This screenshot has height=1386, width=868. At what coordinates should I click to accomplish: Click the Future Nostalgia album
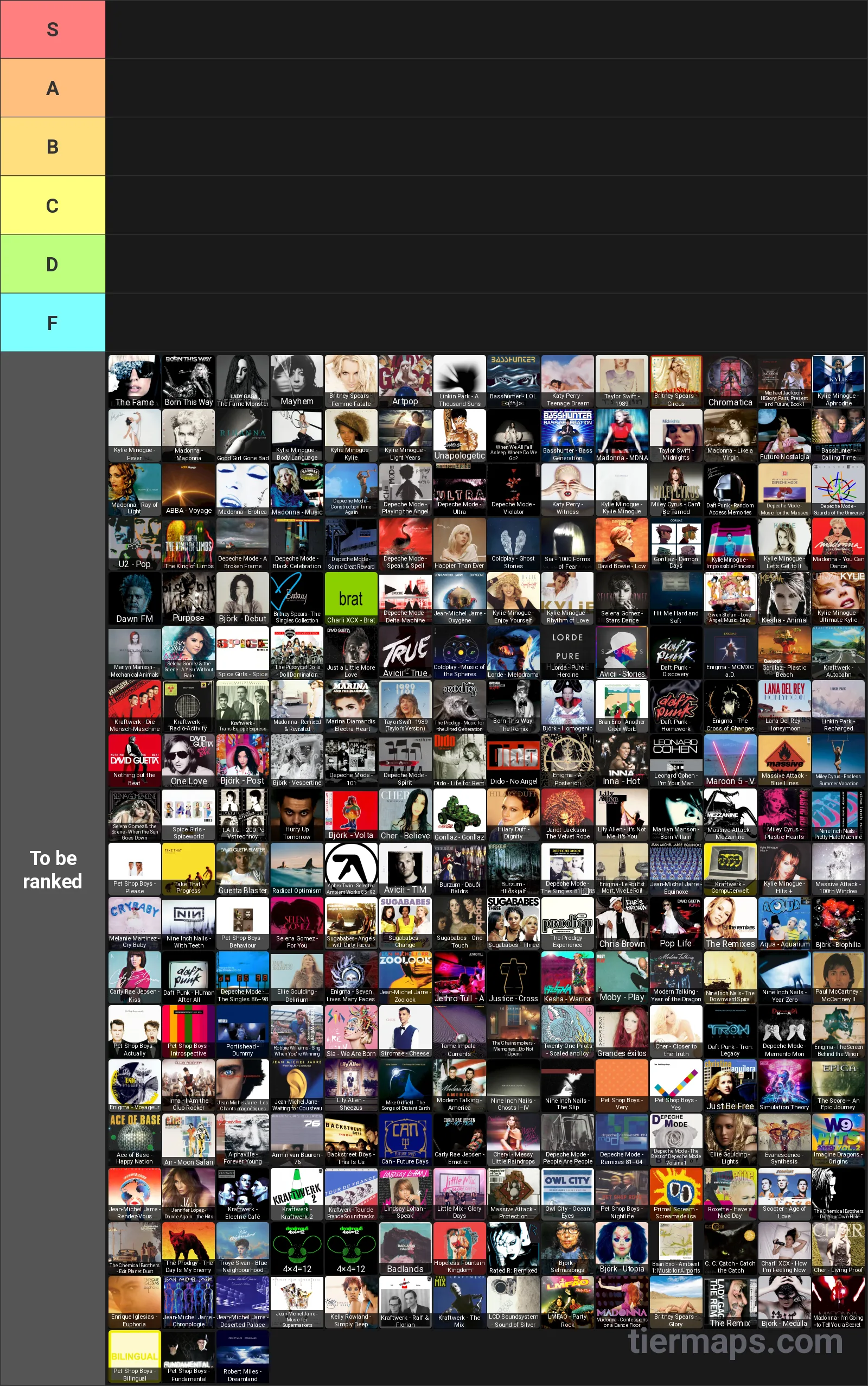tap(784, 435)
